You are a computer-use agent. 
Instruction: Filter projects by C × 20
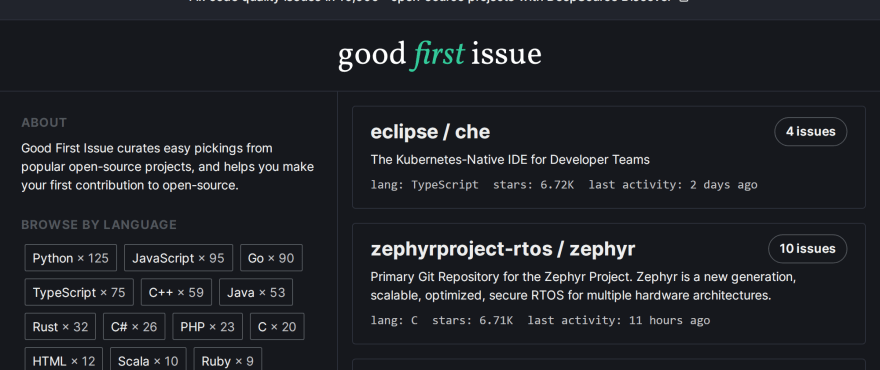coord(277,327)
